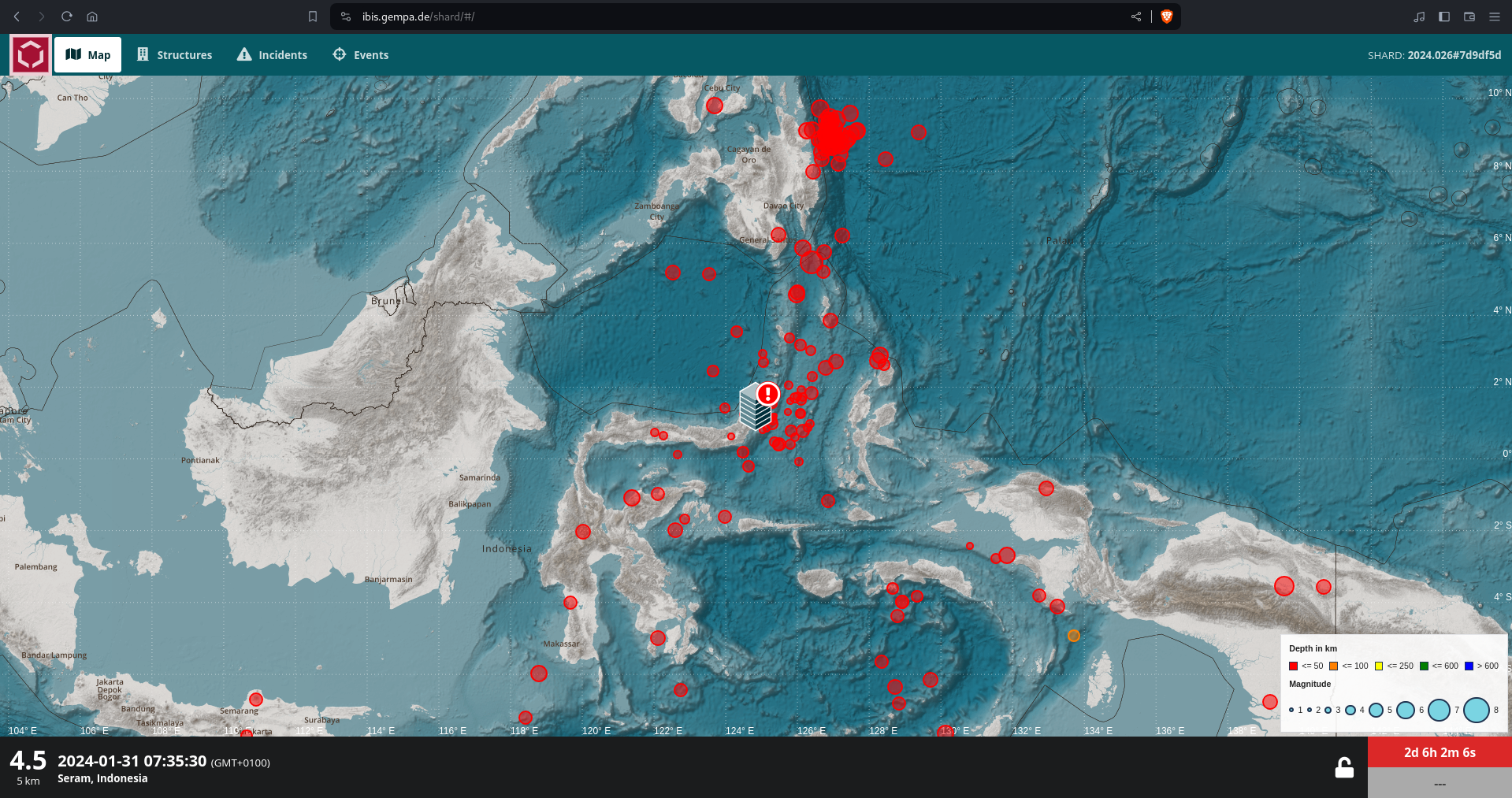
Task: Click the orange earthquake marker on map
Action: pyautogui.click(x=1073, y=636)
